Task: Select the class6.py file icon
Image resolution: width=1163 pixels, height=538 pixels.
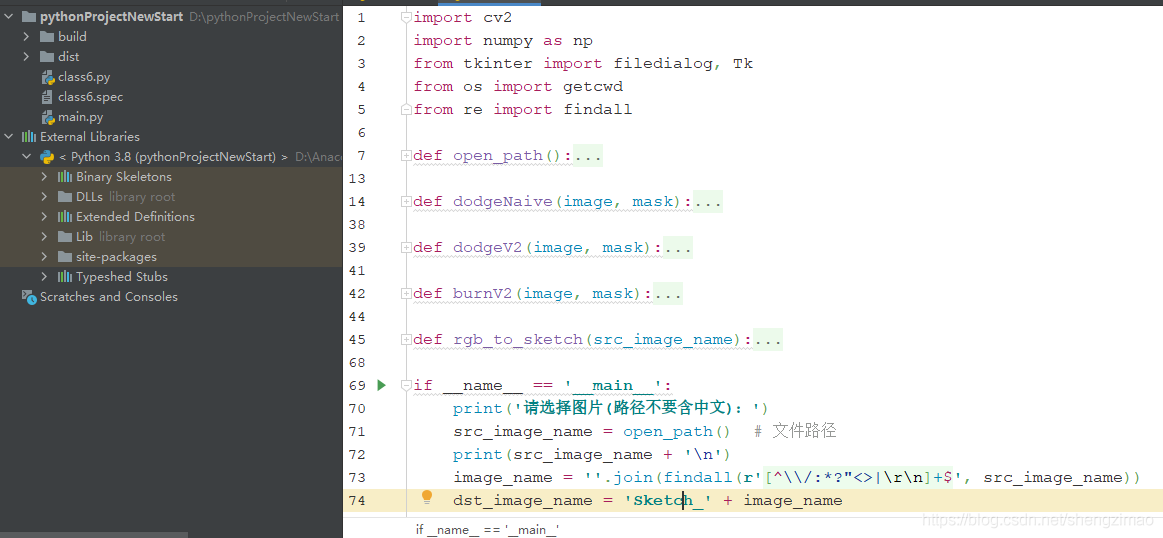Action: [47, 77]
